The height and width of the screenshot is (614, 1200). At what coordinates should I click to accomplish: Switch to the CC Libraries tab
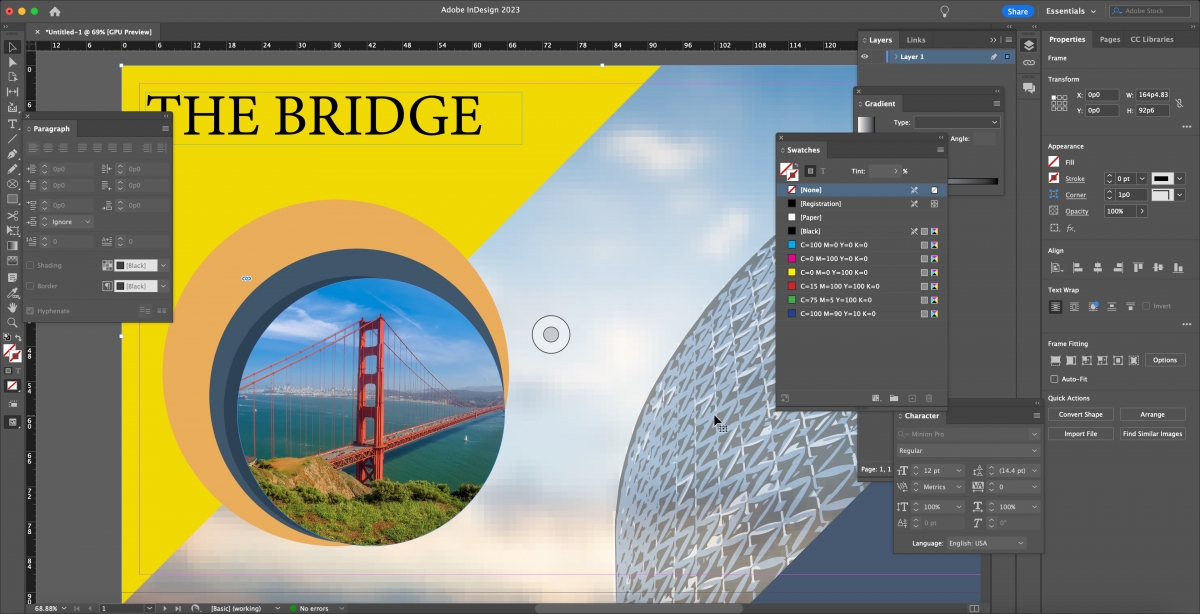(1152, 39)
